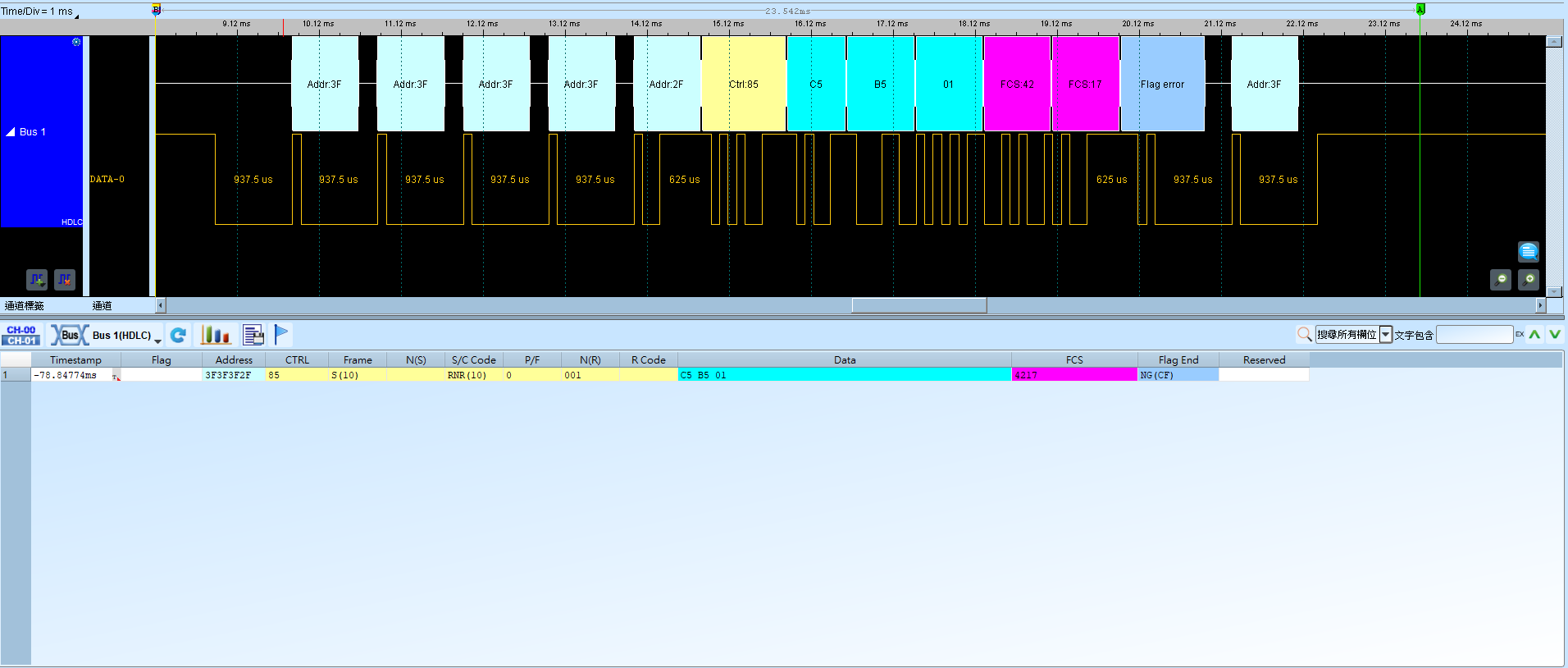Jump to previous search match green up arrow
Image resolution: width=1568 pixels, height=668 pixels.
click(x=1534, y=335)
